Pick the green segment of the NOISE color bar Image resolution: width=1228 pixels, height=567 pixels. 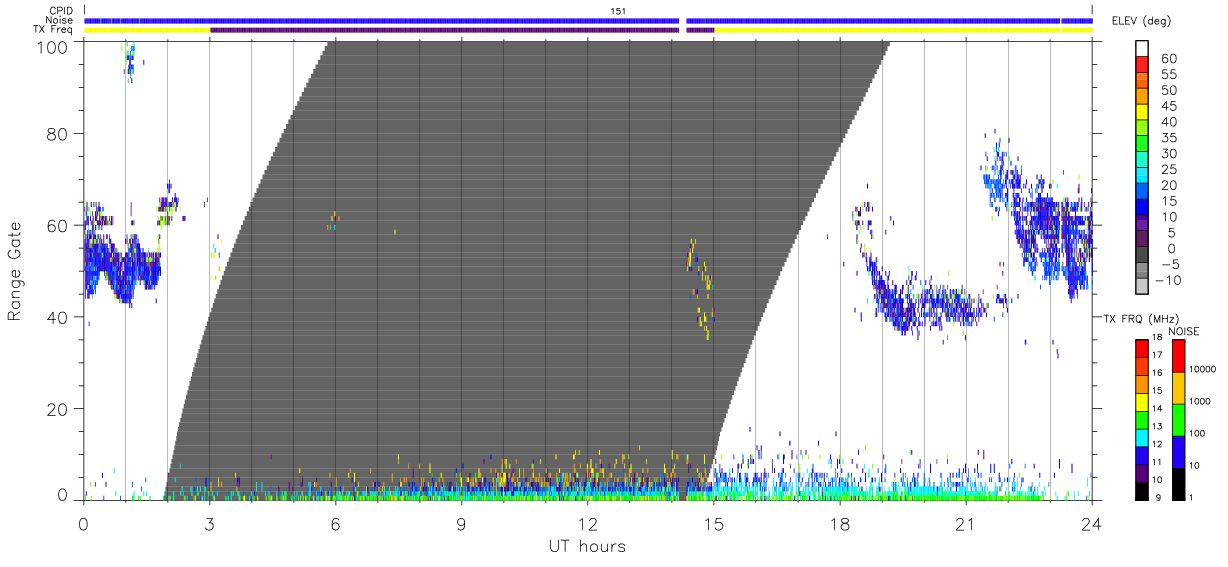1177,420
